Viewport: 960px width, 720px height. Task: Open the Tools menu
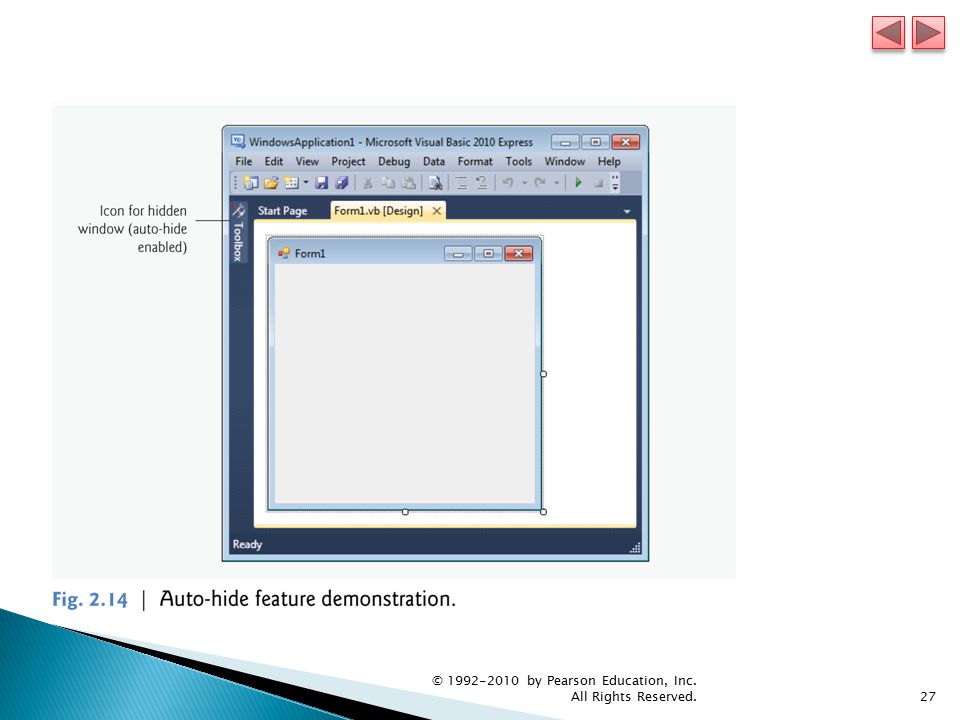click(519, 162)
